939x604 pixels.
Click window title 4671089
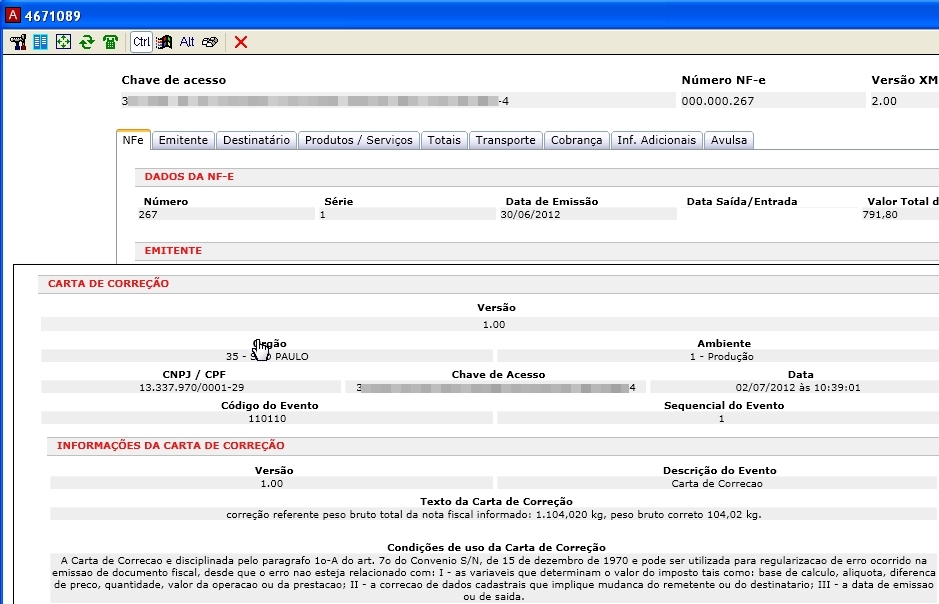53,16
